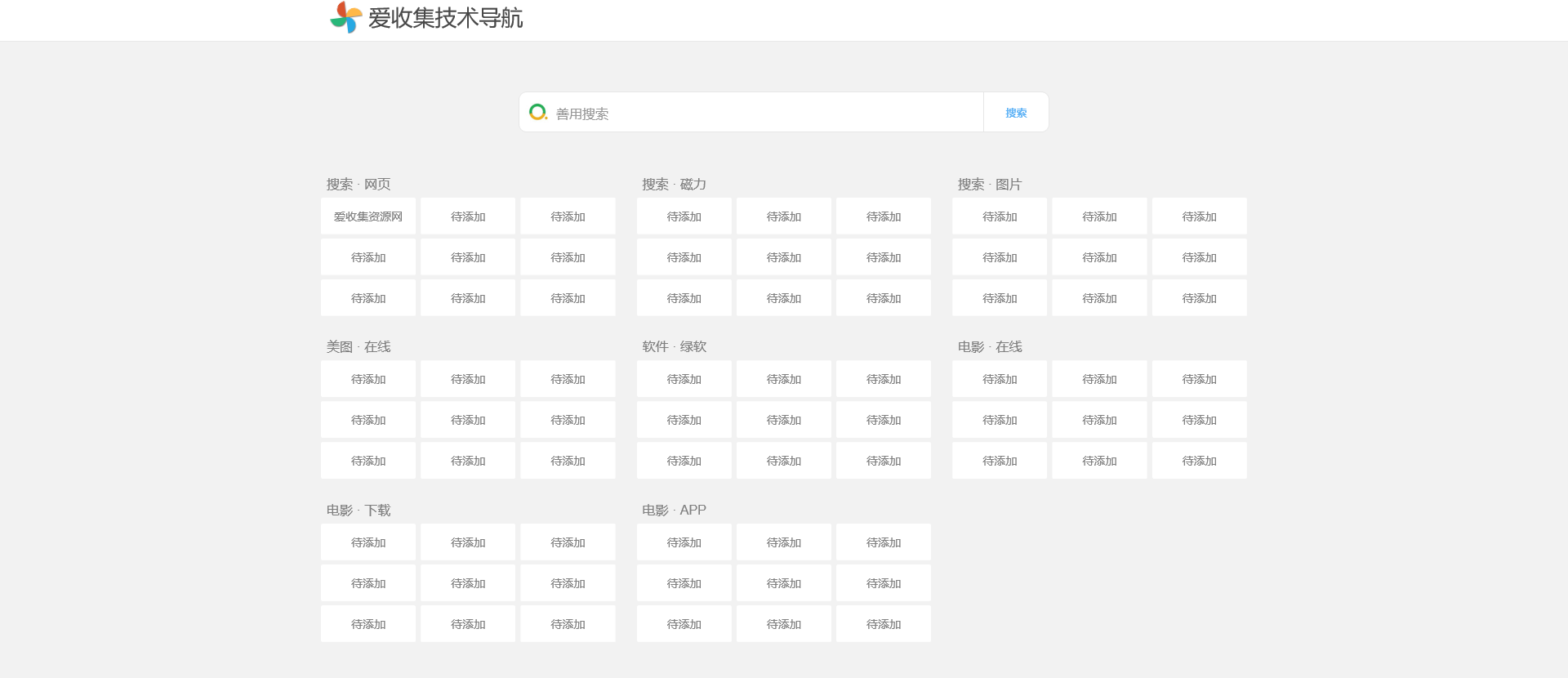Screen dimensions: 1568x678
Task: Click the 爱收集技术导航 site title
Action: click(445, 18)
